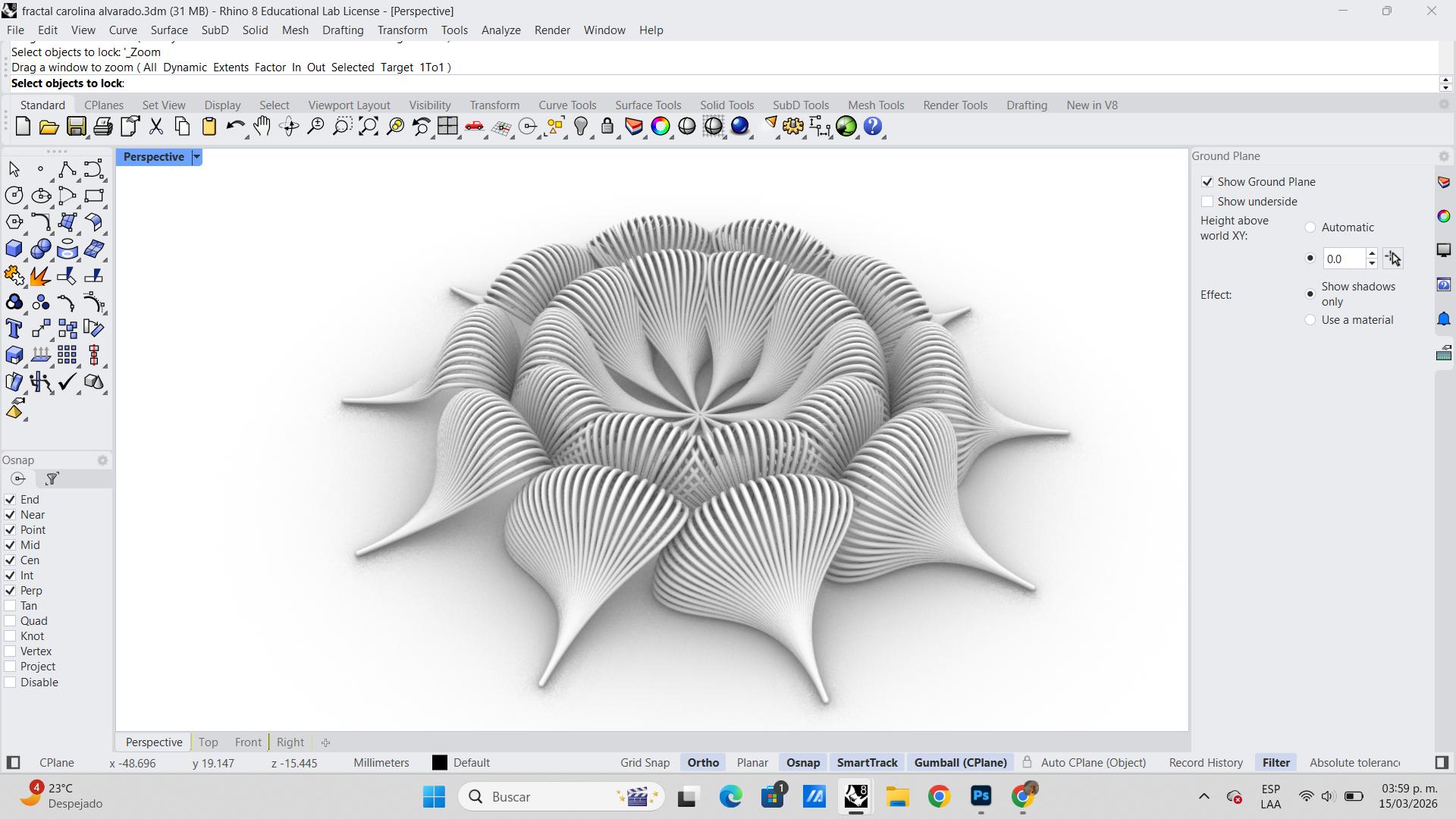This screenshot has width=1456, height=819.
Task: Increase height value with stepper up
Action: 1371,254
